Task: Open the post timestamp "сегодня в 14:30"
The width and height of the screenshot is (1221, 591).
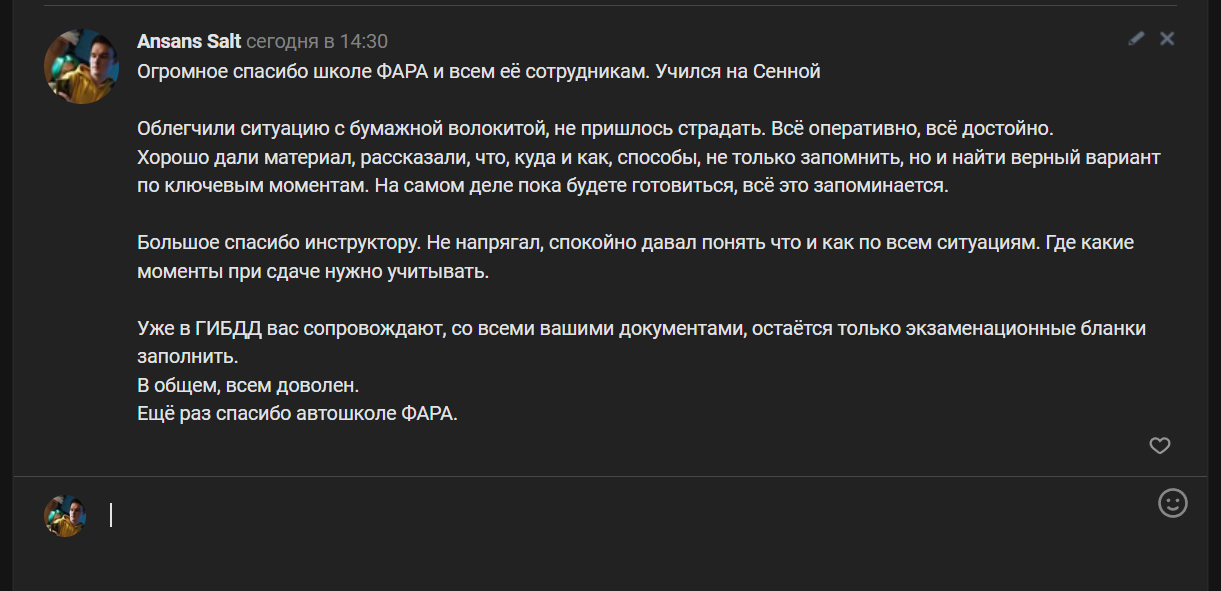Action: coord(317,41)
